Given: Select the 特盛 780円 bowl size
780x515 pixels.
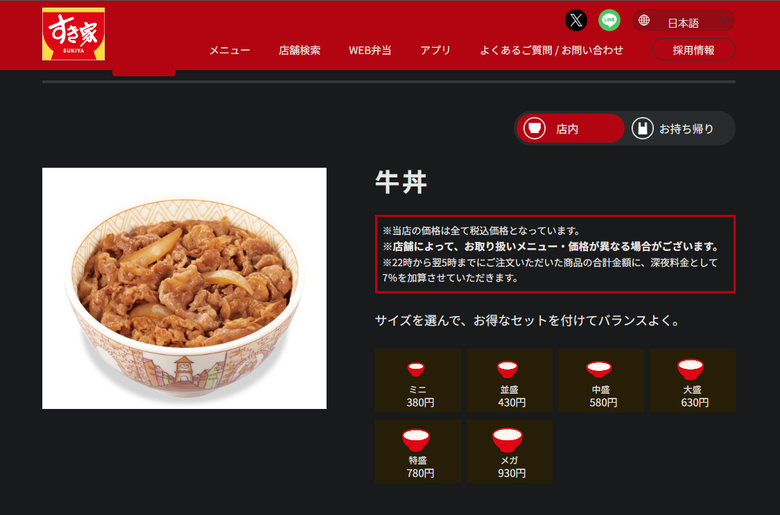Looking at the screenshot, I should click(x=418, y=451).
